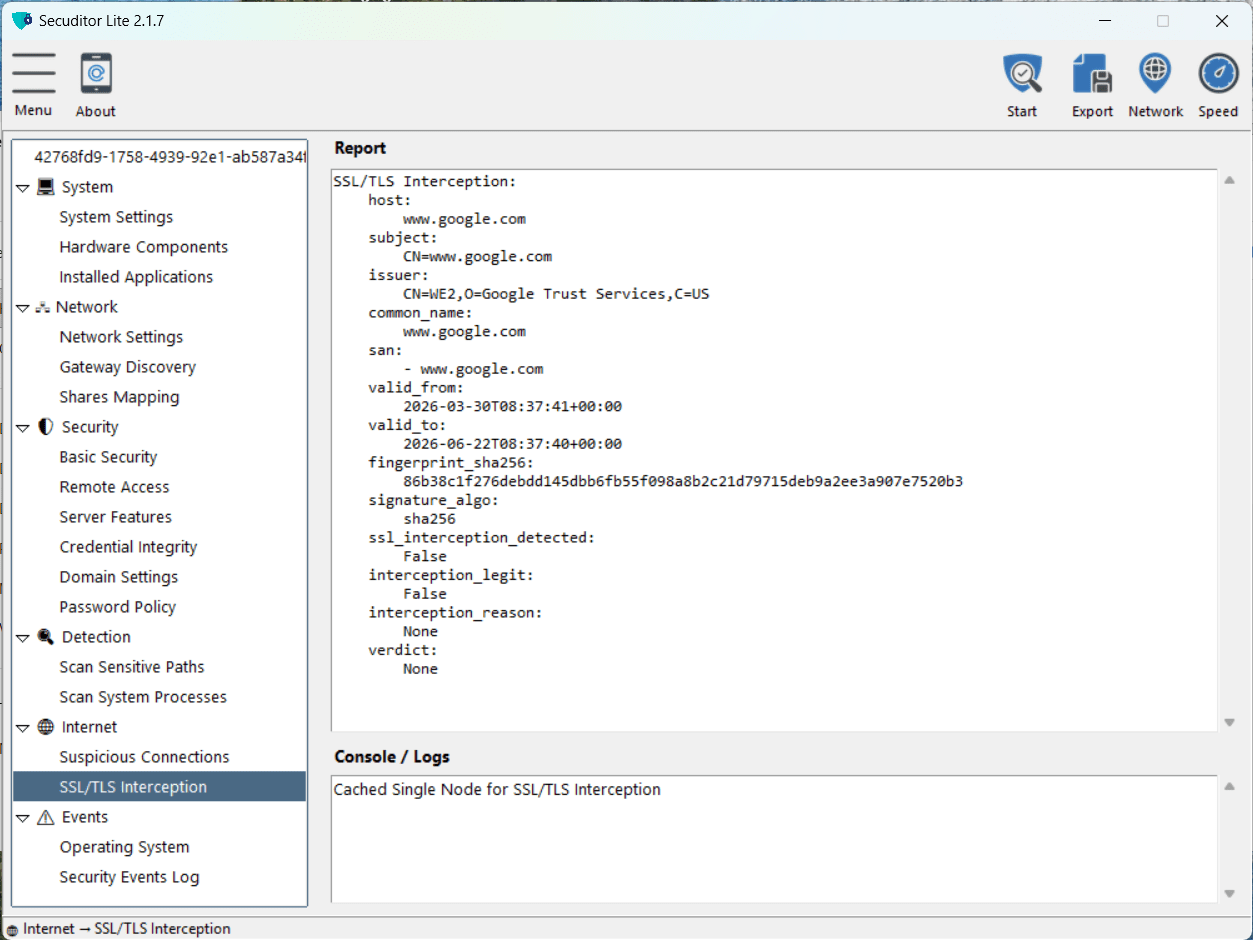Click the Internet globe icon in tree
Image resolution: width=1253 pixels, height=940 pixels.
click(46, 727)
